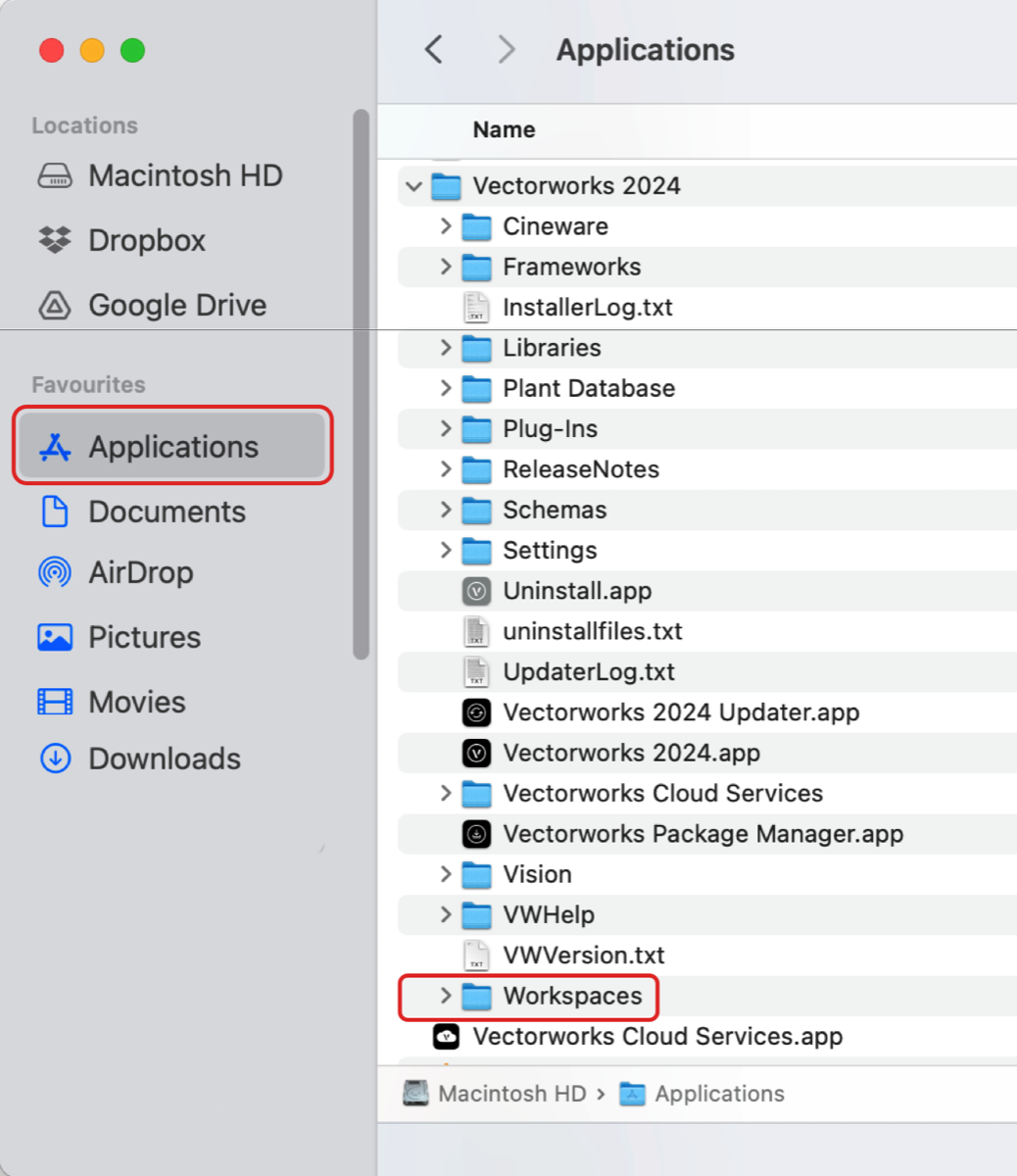
Task: Select Documents in the sidebar
Action: tap(167, 512)
